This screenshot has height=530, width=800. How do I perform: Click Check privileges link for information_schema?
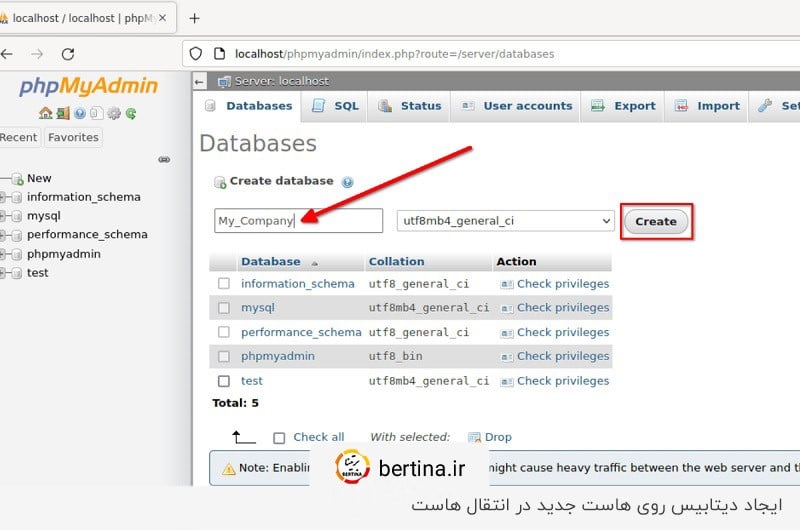click(563, 284)
